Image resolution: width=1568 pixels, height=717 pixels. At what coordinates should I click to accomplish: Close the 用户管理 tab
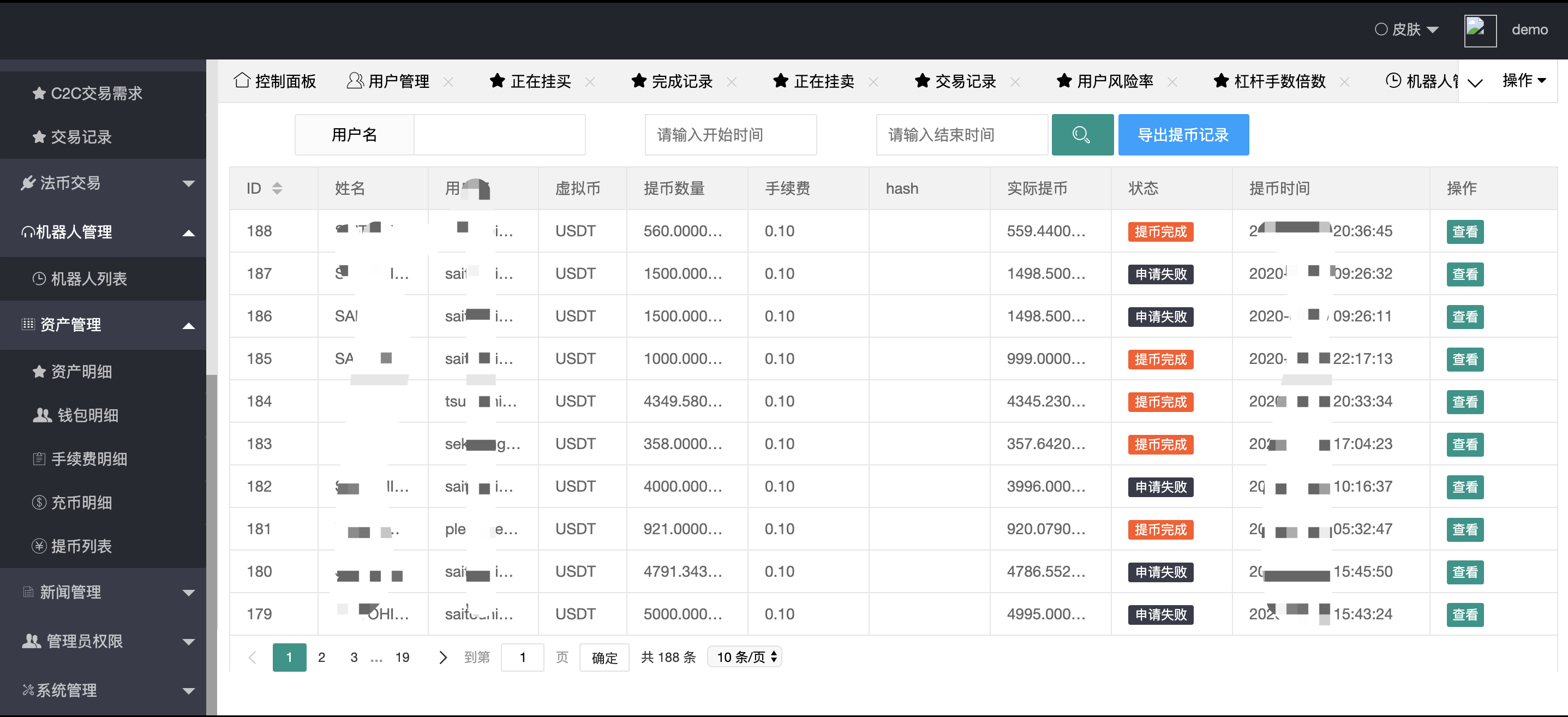click(448, 81)
